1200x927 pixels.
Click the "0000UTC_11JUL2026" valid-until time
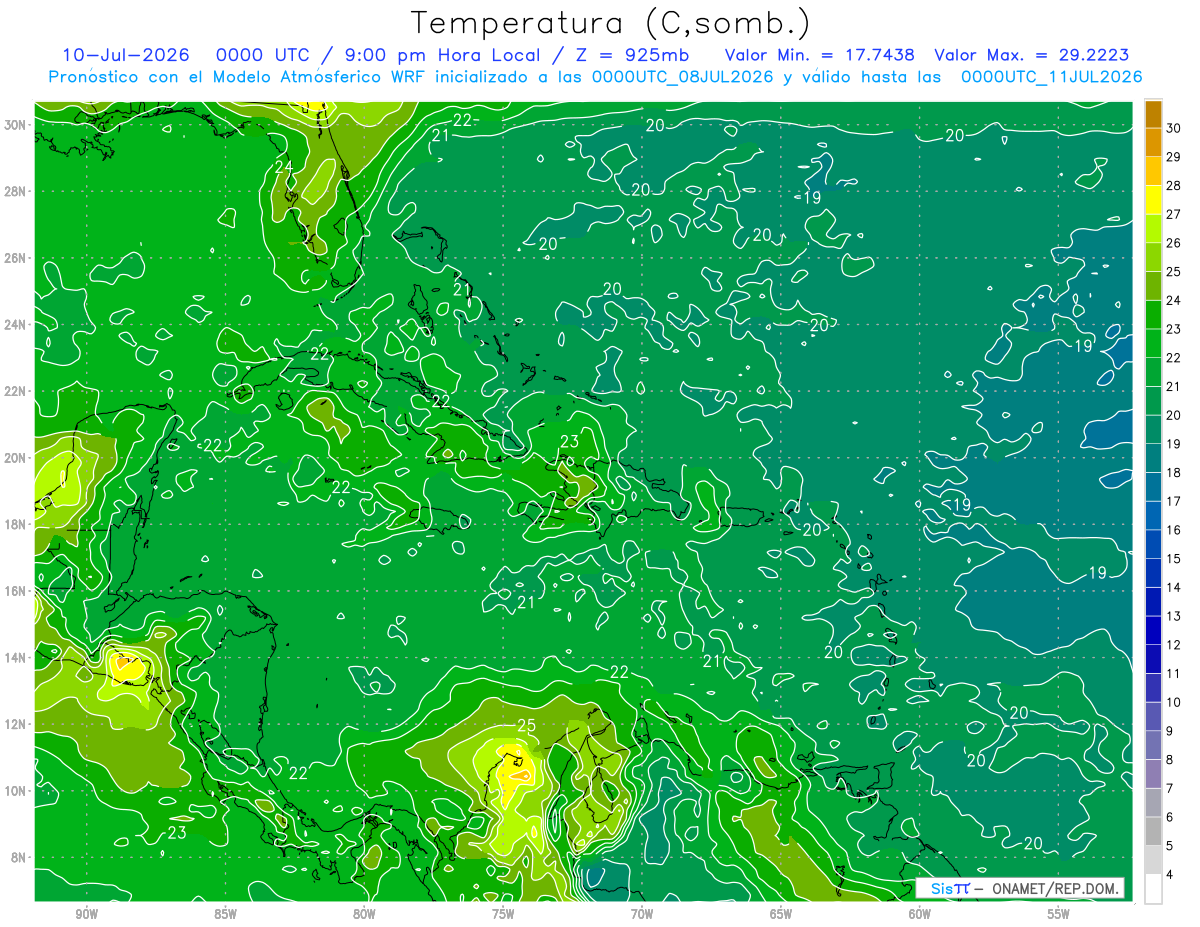pyautogui.click(x=1051, y=77)
